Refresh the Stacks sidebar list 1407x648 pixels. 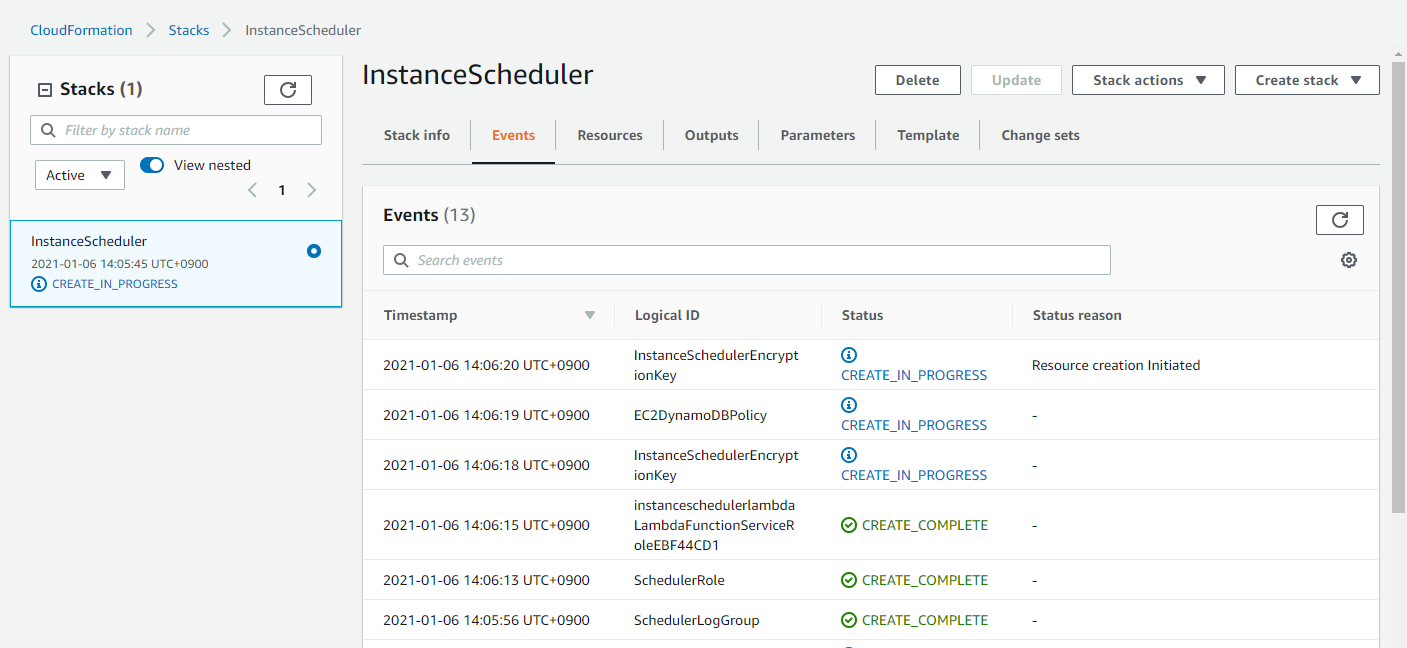tap(287, 89)
